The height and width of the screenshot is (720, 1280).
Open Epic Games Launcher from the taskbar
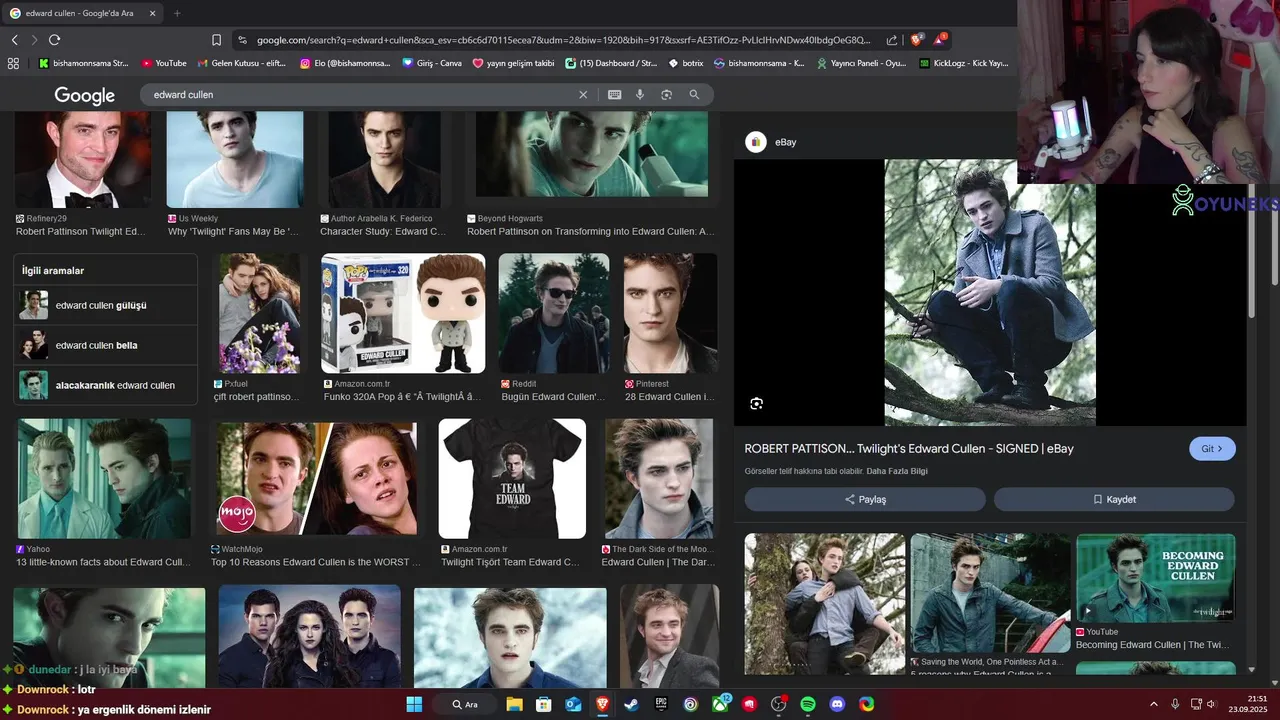pyautogui.click(x=661, y=704)
